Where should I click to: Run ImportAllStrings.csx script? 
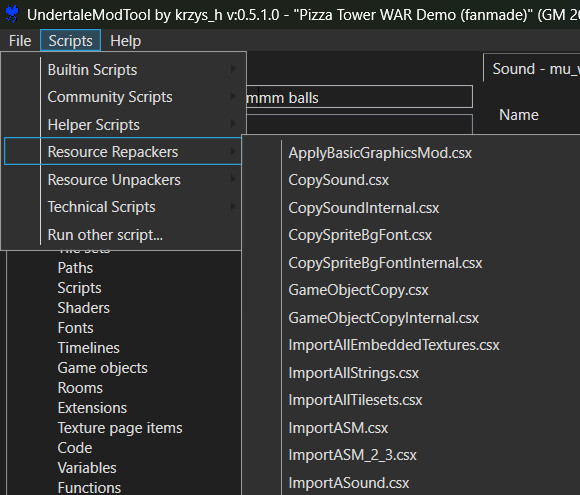coord(354,373)
